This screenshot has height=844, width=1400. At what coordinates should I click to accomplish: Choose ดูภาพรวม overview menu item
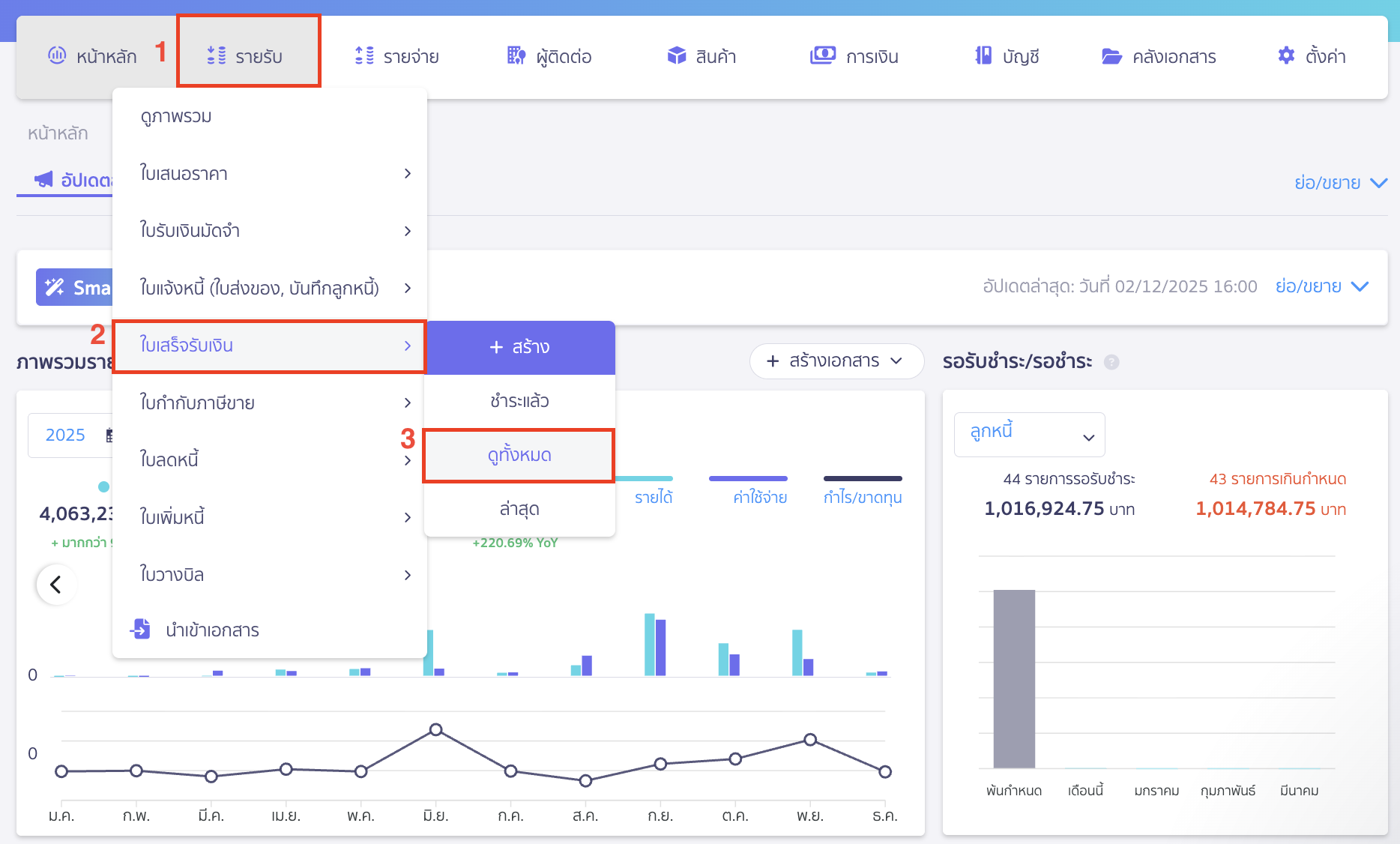(x=177, y=117)
